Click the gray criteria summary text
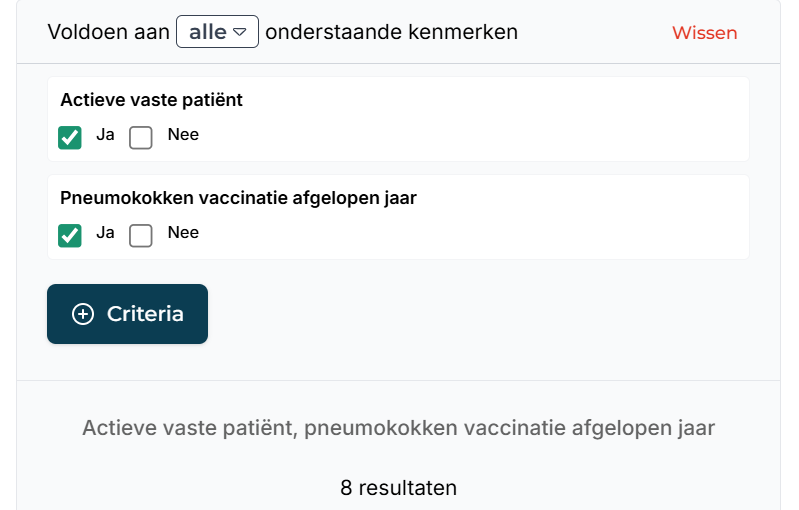This screenshot has width=799, height=510. [x=398, y=427]
